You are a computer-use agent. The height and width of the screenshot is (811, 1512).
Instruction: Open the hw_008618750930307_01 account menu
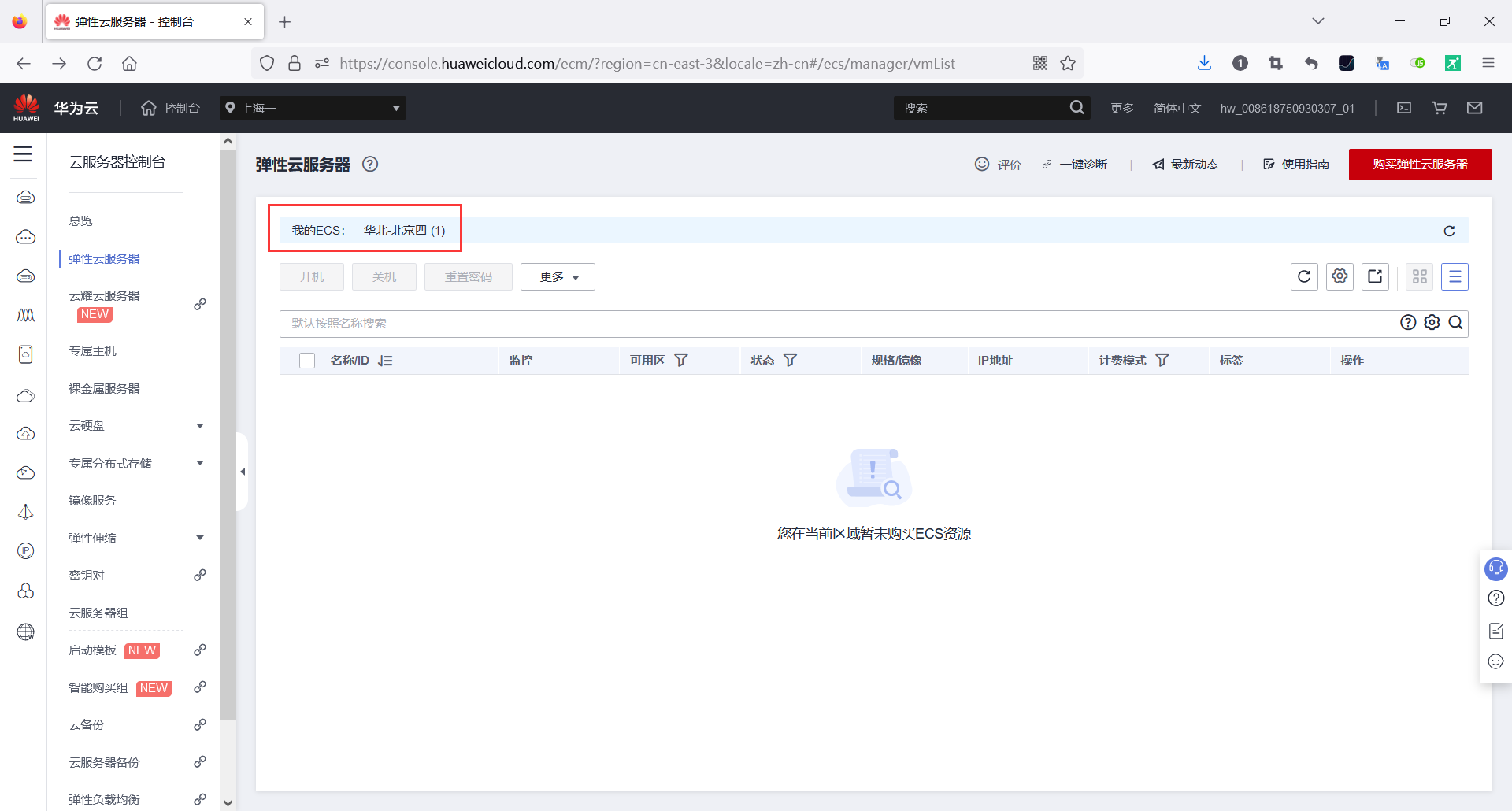[1288, 108]
